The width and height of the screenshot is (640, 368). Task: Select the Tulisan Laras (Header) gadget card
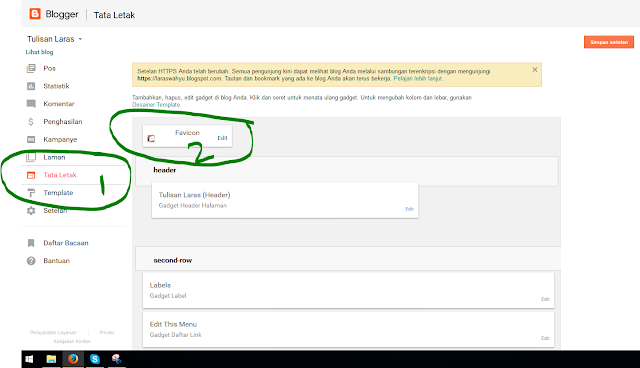[285, 200]
